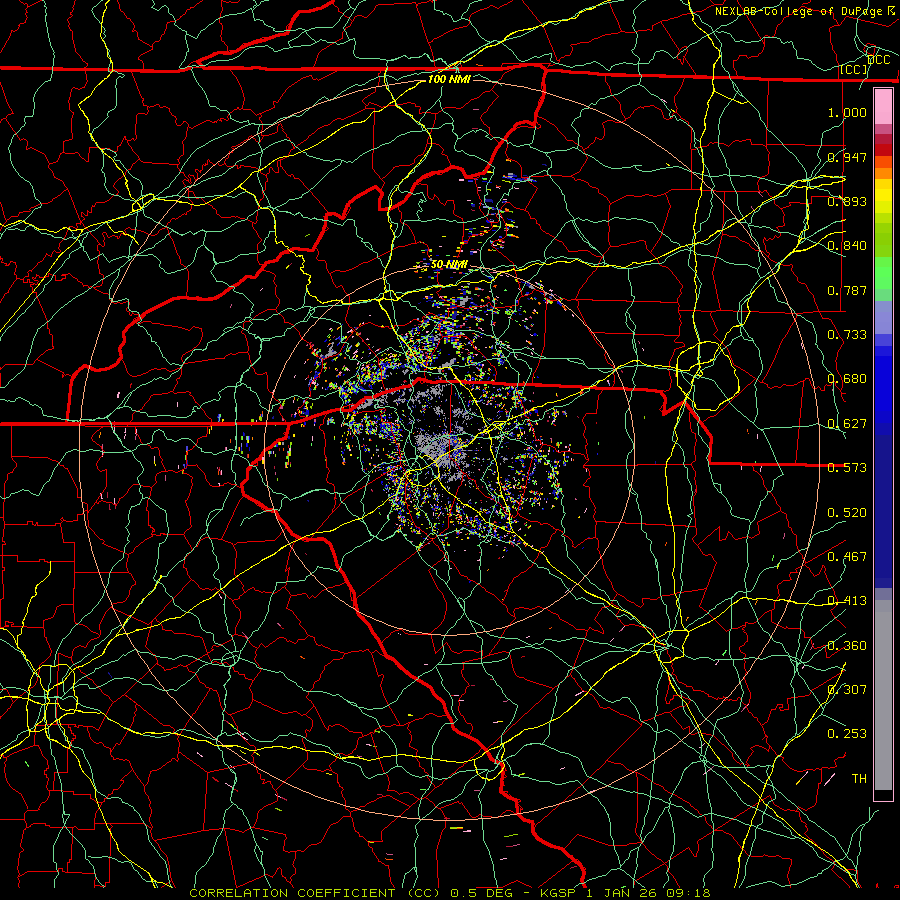Click the 0.253 scale value
The height and width of the screenshot is (900, 900).
847,734
